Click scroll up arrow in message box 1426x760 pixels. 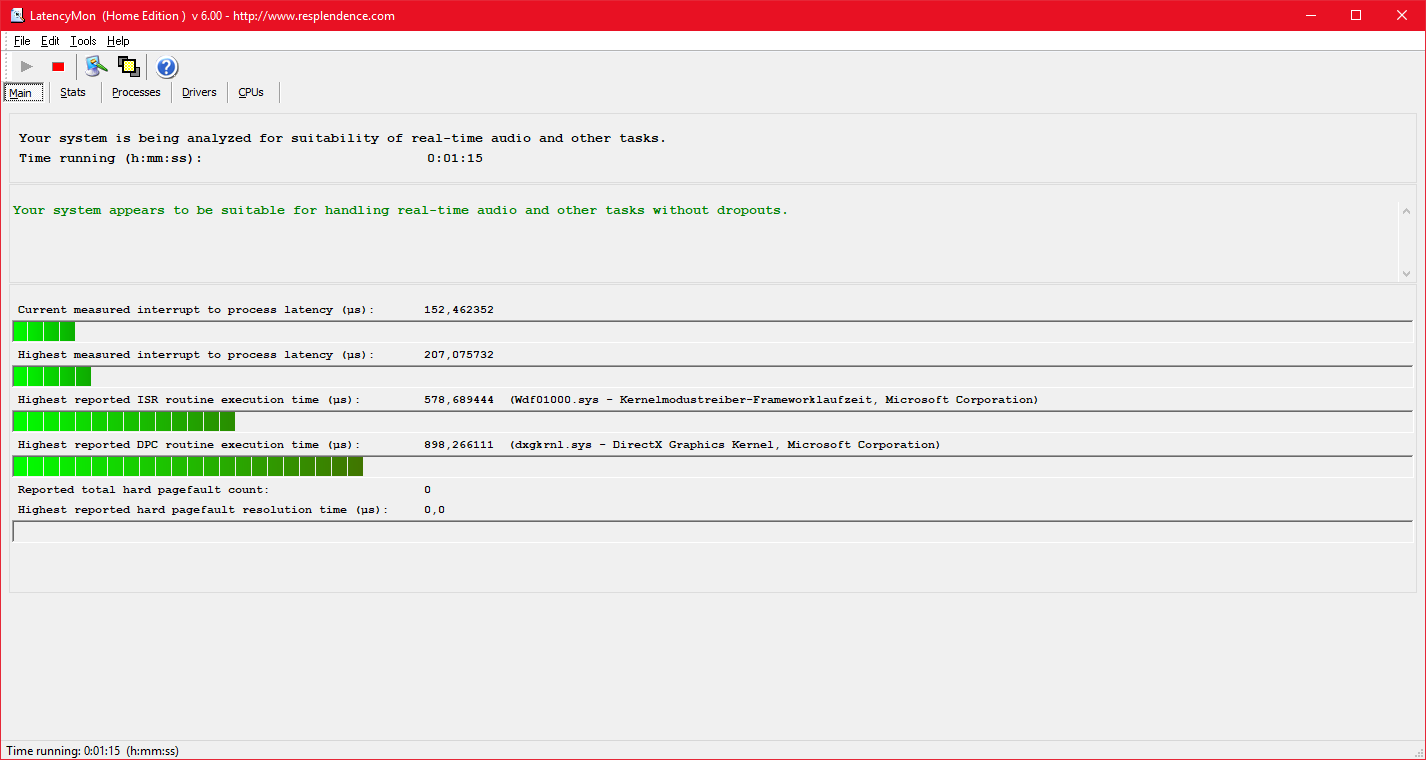(1407, 211)
